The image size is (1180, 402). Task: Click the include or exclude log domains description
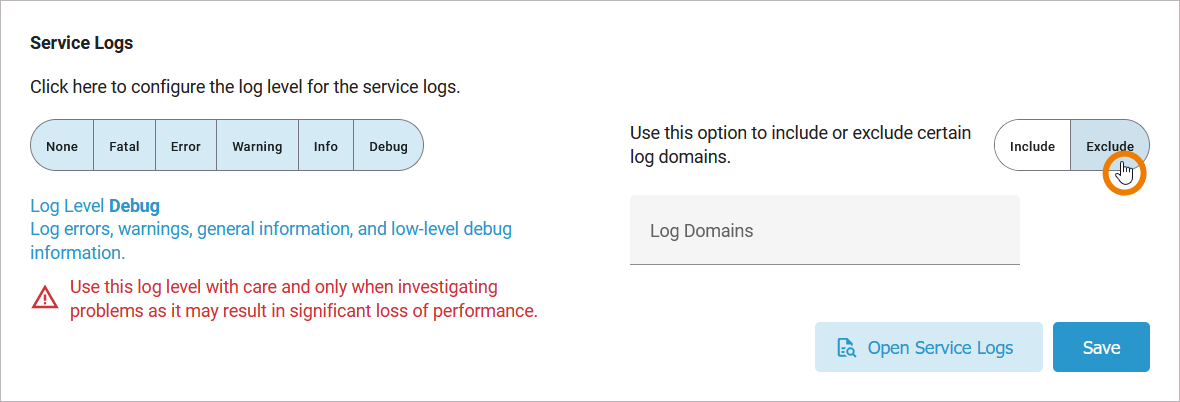click(x=800, y=145)
